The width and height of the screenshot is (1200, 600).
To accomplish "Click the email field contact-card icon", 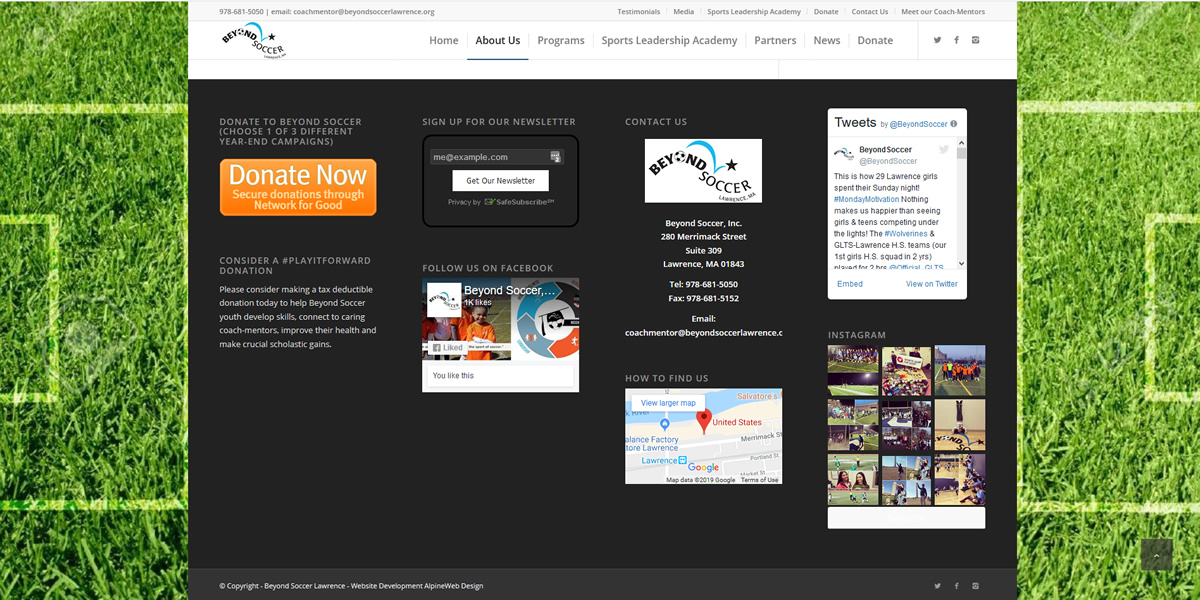I will (x=556, y=157).
